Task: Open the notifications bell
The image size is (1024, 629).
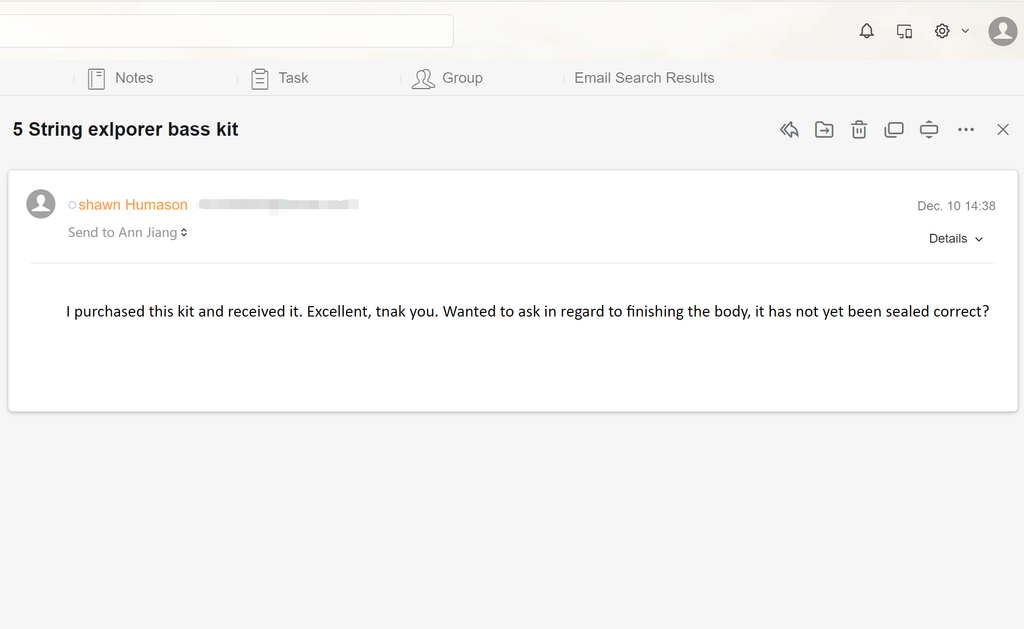Action: pos(867,31)
